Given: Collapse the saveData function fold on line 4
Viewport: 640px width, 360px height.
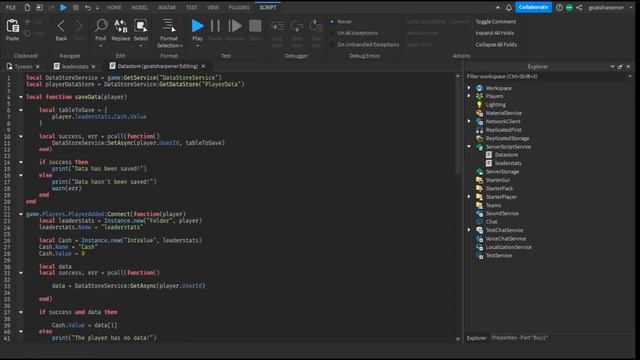Looking at the screenshot, I should coord(21,97).
